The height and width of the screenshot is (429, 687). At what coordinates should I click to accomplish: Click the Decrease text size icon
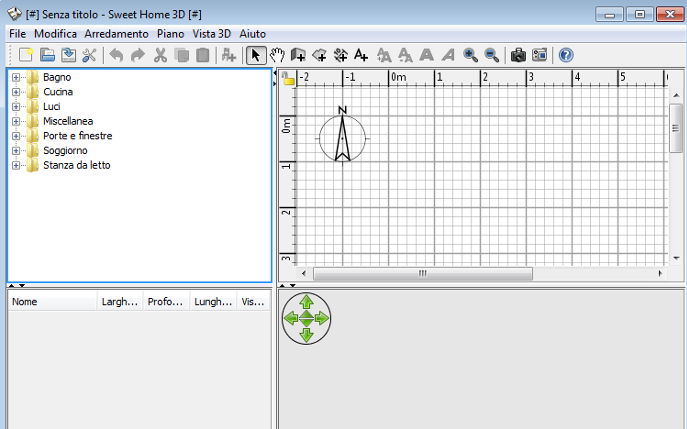tap(405, 55)
